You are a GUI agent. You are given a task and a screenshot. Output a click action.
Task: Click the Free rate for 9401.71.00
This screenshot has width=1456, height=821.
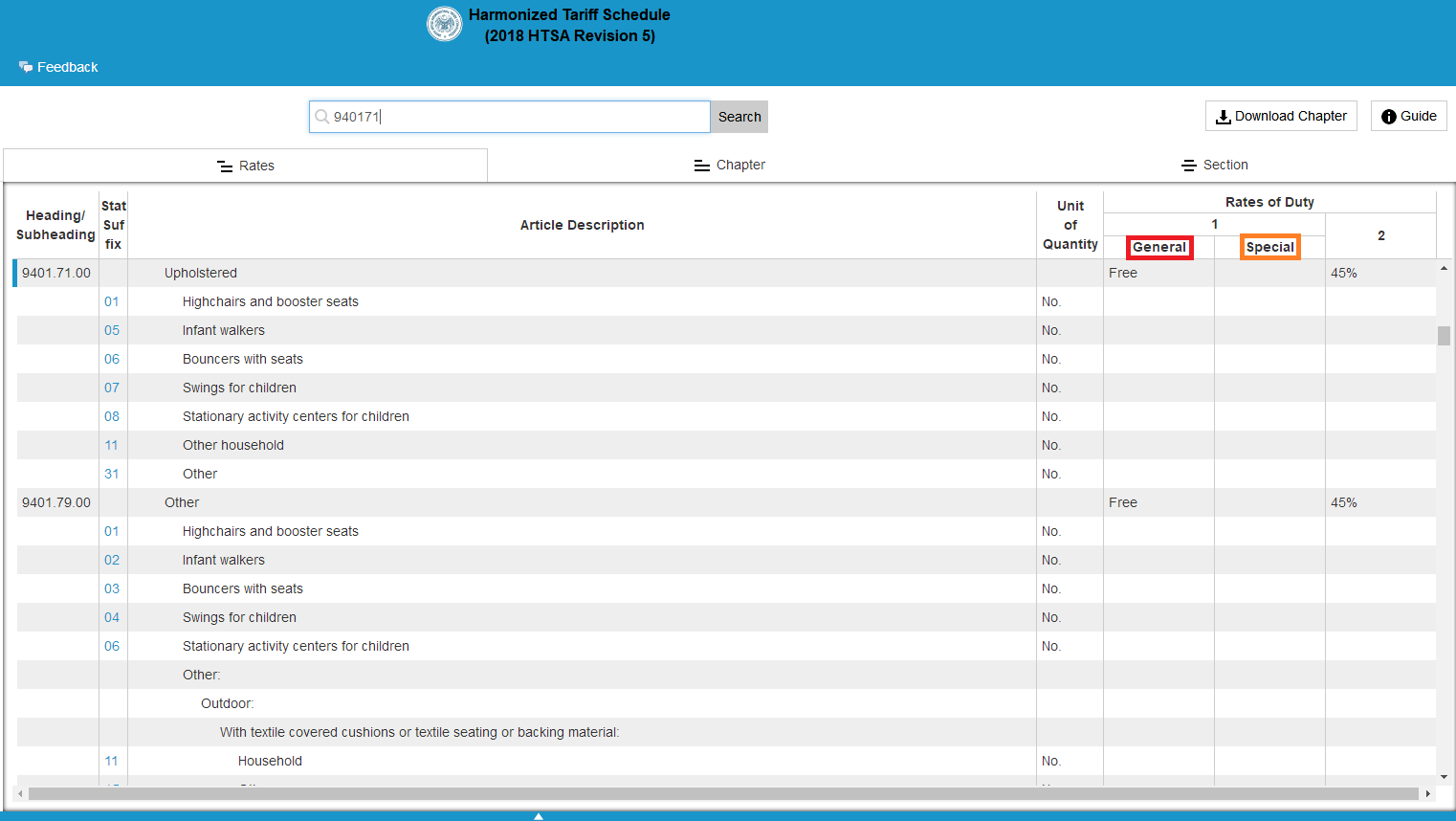pyautogui.click(x=1123, y=273)
